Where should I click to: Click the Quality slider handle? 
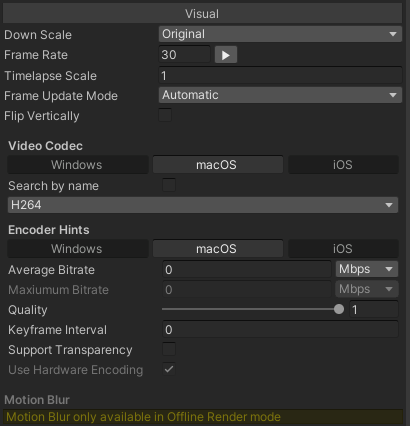coord(339,309)
